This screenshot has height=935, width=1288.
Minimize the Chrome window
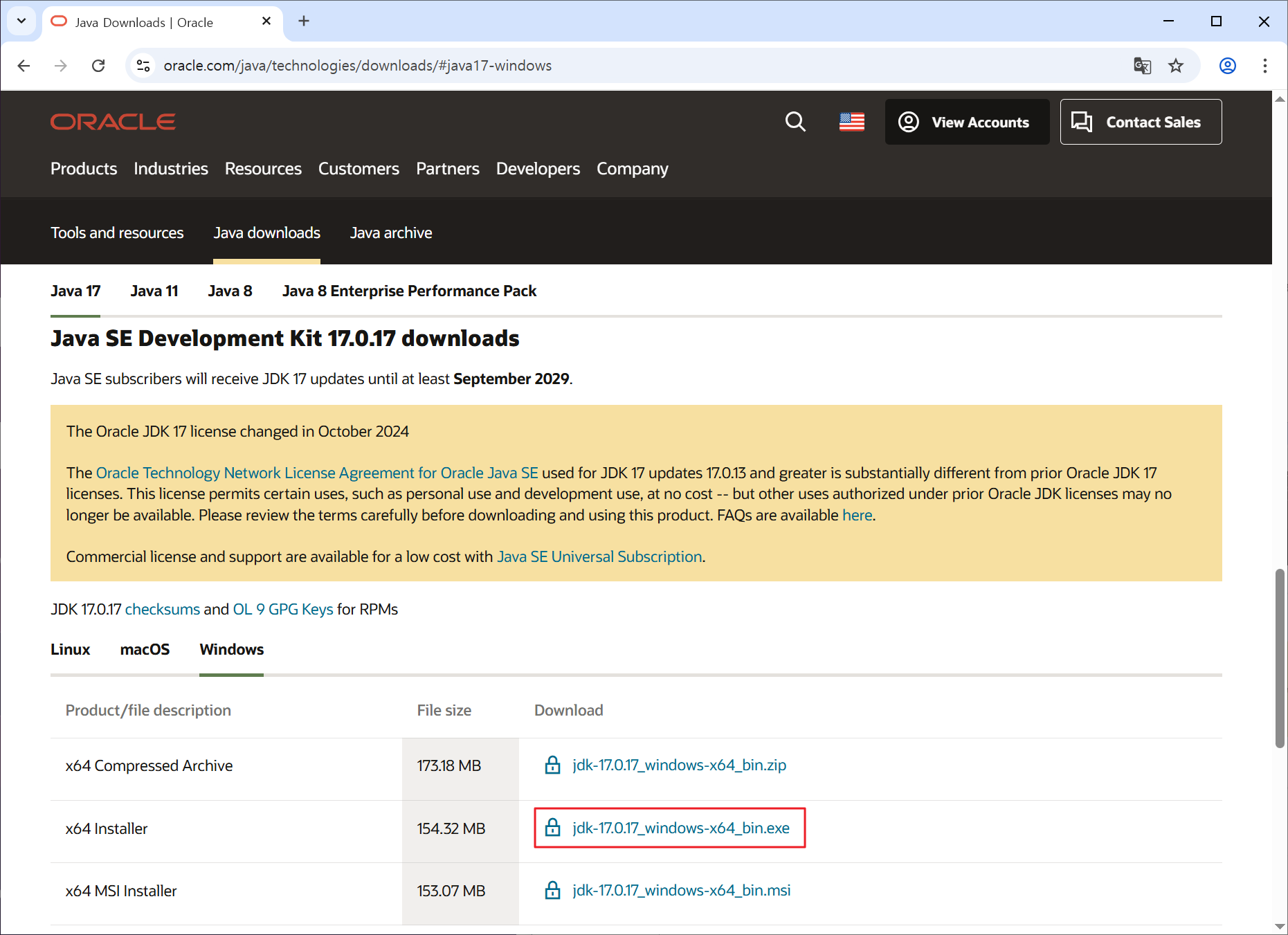1169,21
